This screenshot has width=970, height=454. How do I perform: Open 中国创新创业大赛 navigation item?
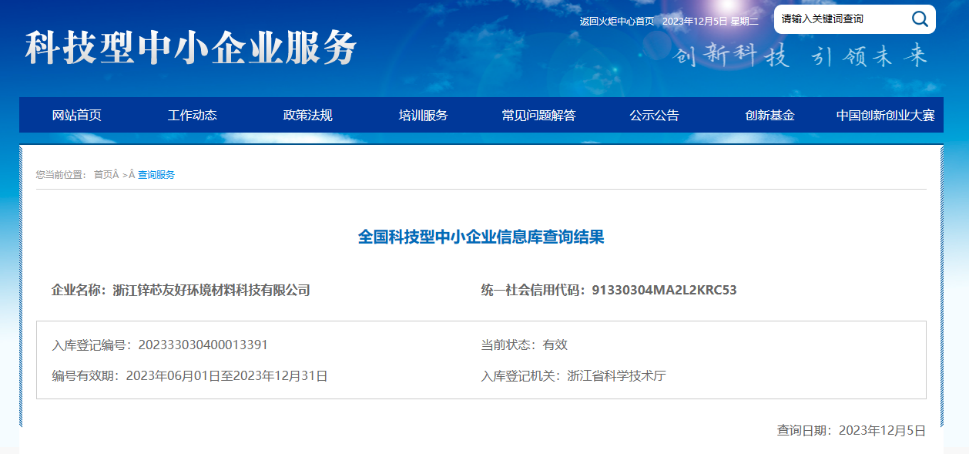tap(885, 115)
